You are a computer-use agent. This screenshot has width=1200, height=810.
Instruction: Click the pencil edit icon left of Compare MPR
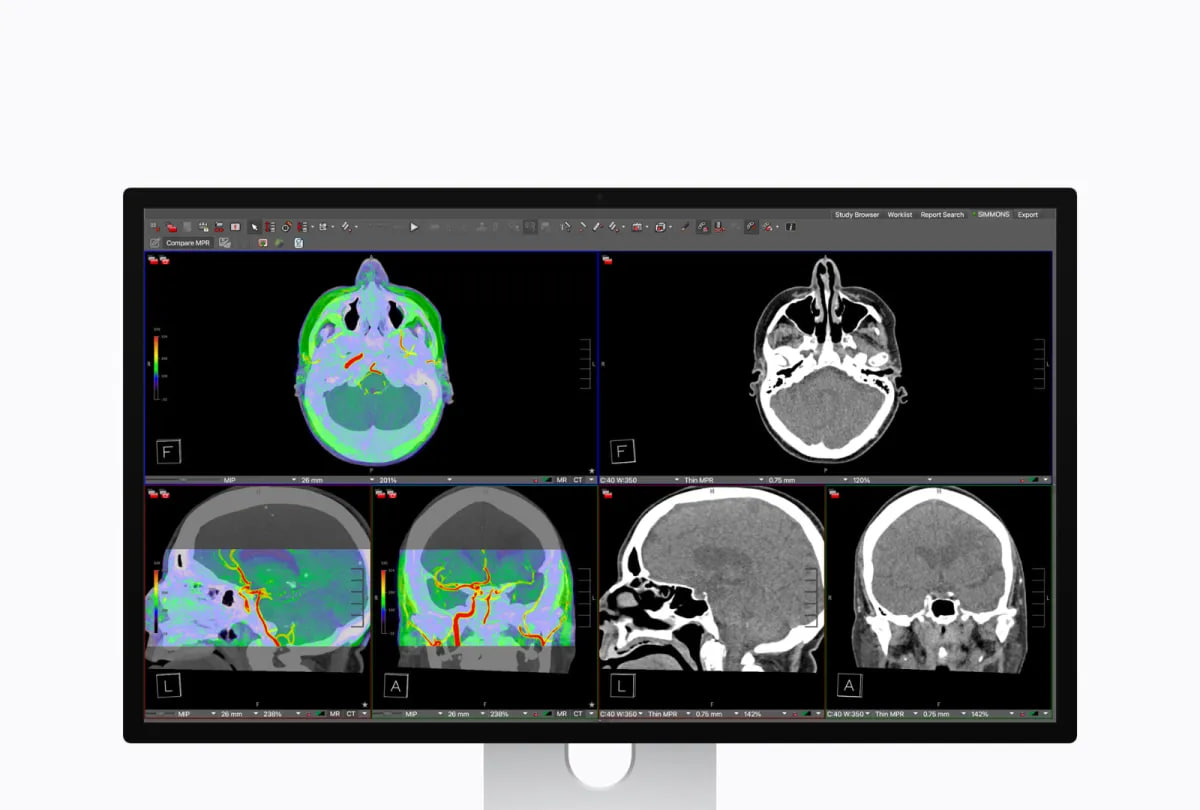pos(155,243)
